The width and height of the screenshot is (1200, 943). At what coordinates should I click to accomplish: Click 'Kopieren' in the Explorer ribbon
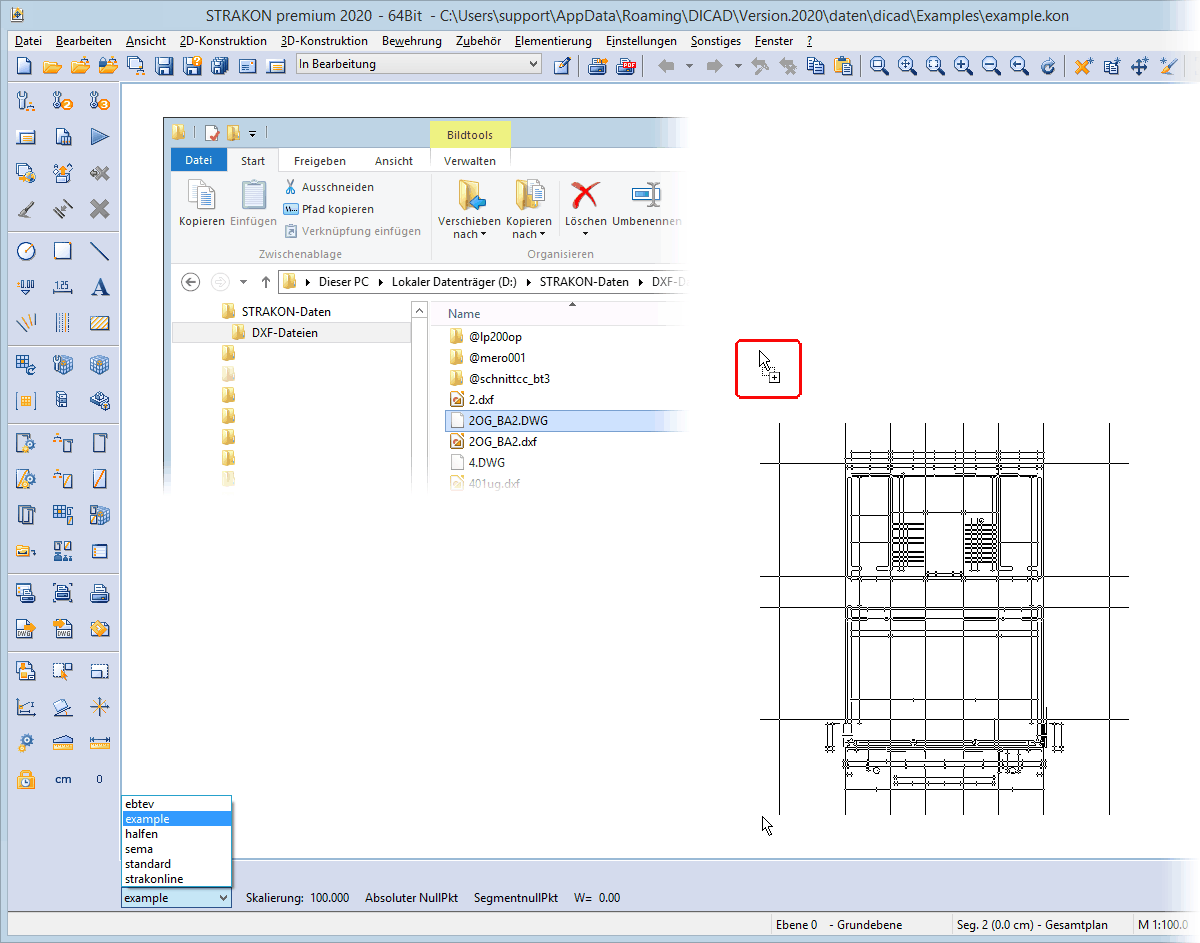(x=201, y=203)
